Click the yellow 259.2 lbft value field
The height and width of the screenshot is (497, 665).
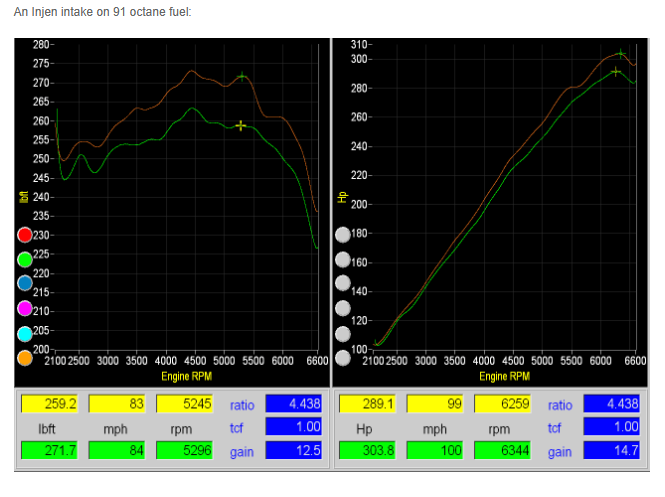click(x=49, y=405)
